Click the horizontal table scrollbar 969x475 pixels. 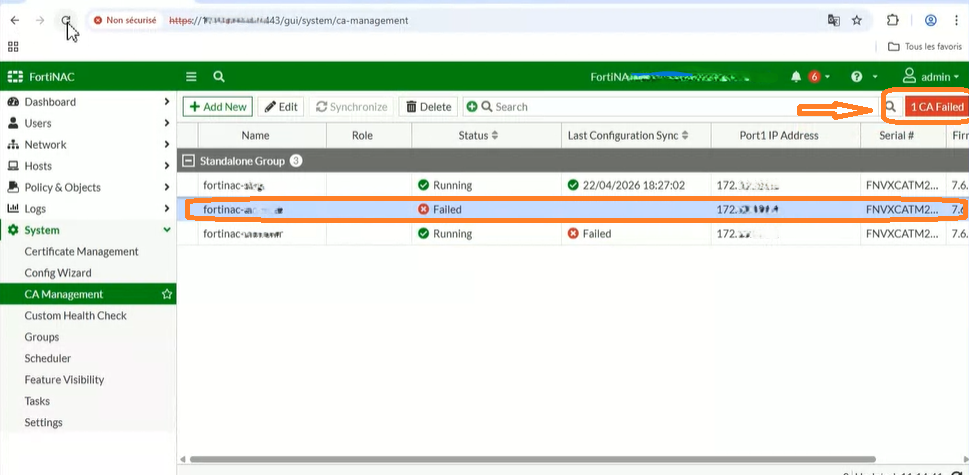[533, 459]
